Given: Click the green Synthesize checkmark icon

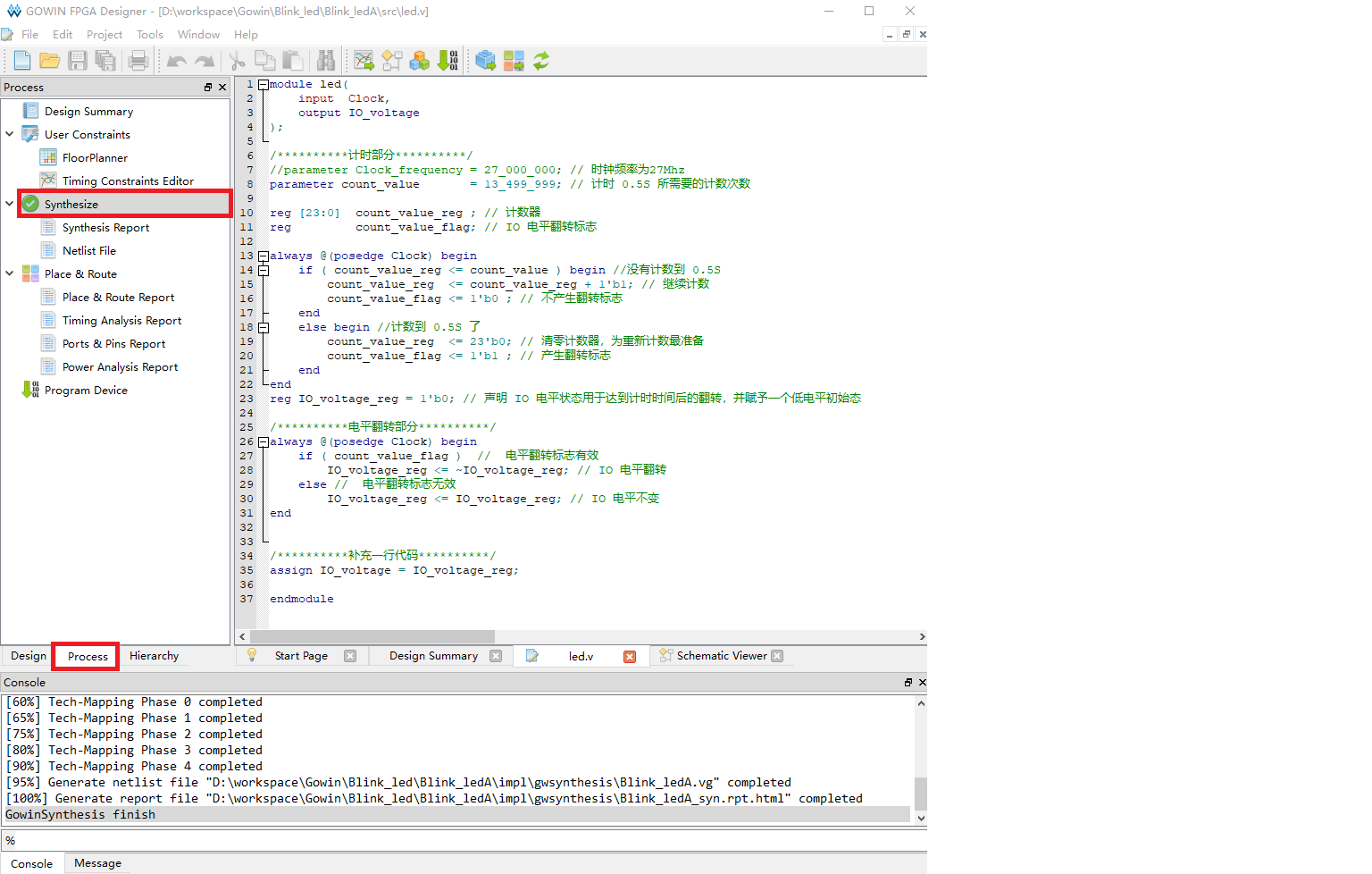Looking at the screenshot, I should [30, 204].
